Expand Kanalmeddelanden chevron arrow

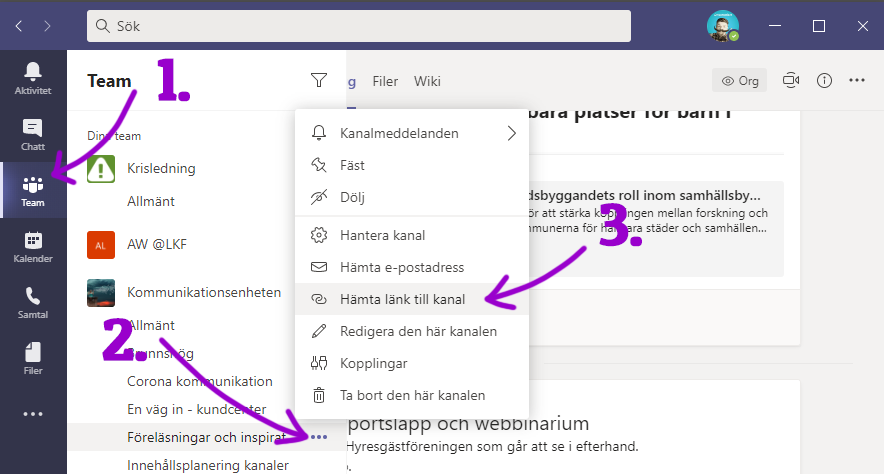(511, 134)
